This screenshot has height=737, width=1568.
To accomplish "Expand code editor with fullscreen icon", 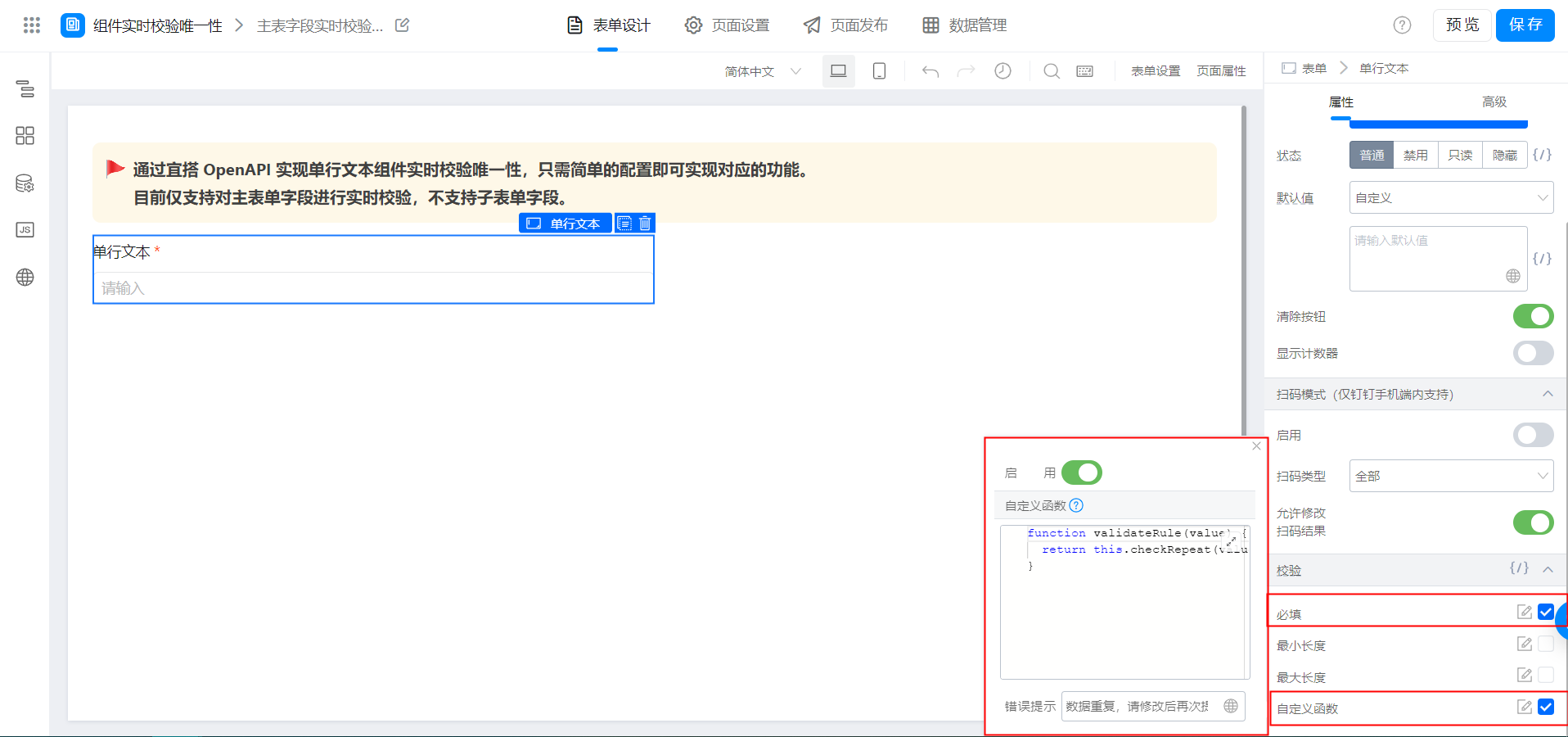I will [x=1232, y=540].
